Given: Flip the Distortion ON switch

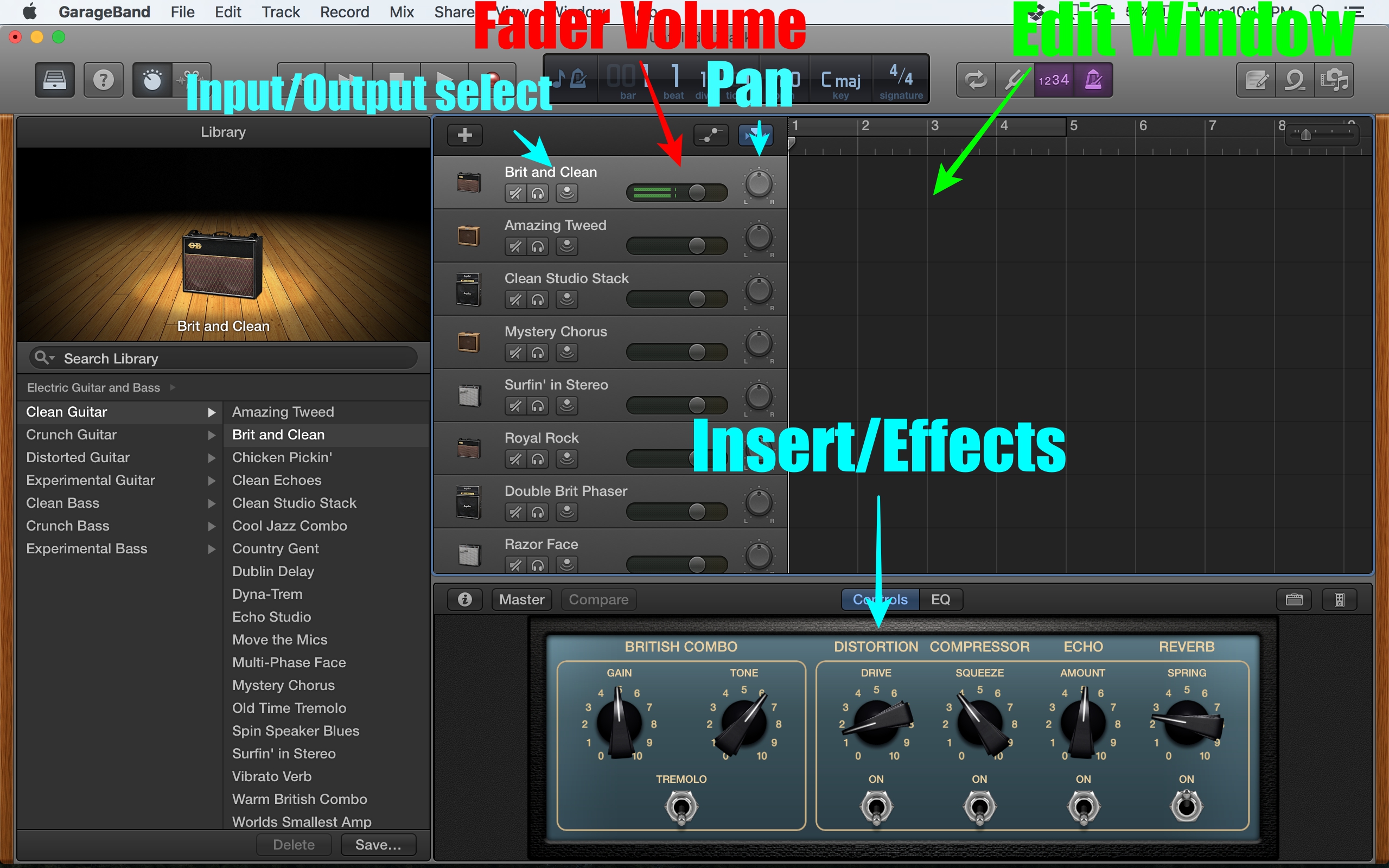Looking at the screenshot, I should point(876,807).
